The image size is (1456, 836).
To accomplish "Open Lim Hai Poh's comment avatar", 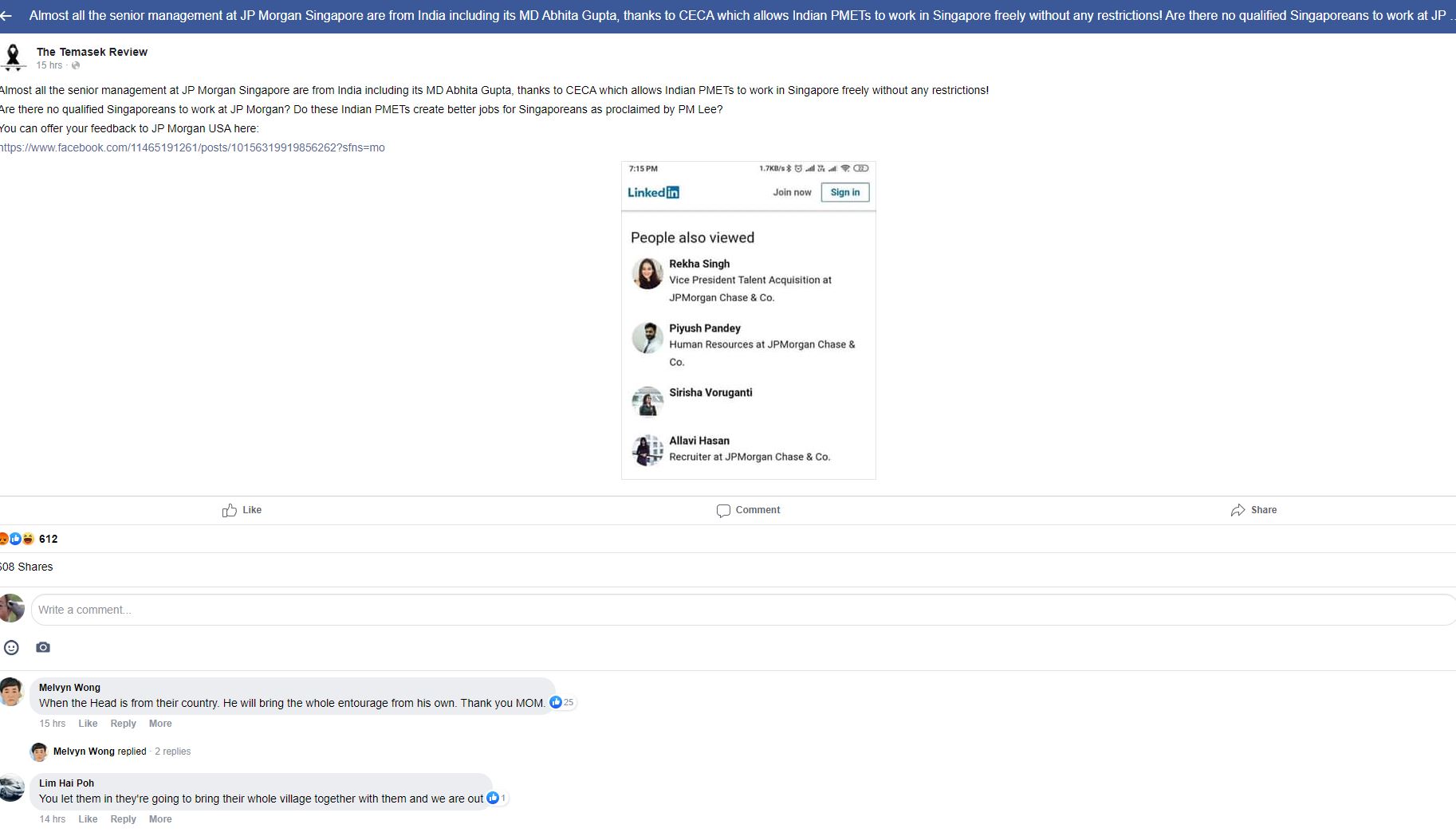I will click(x=11, y=787).
